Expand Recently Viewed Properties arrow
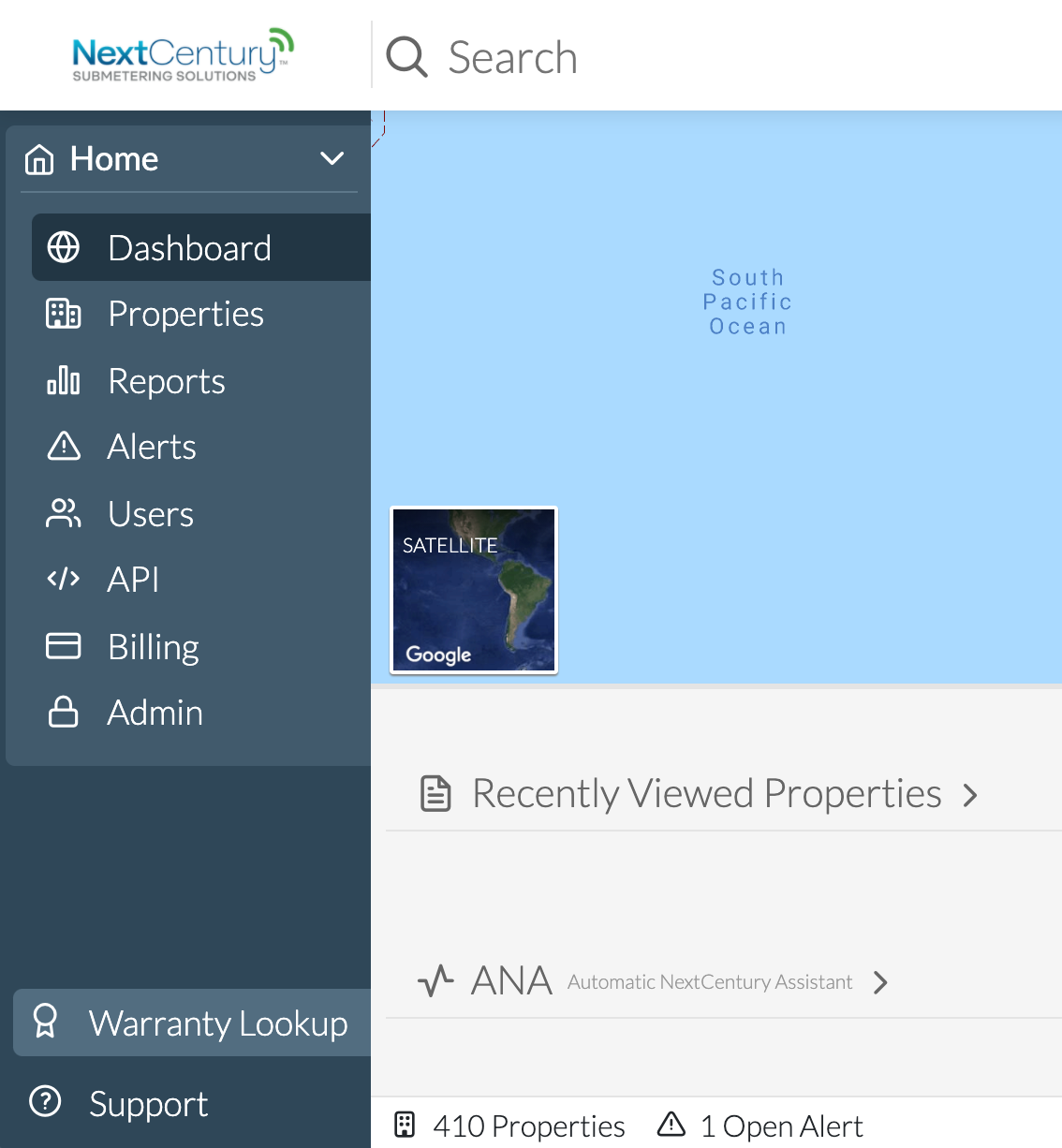 pyautogui.click(x=970, y=795)
